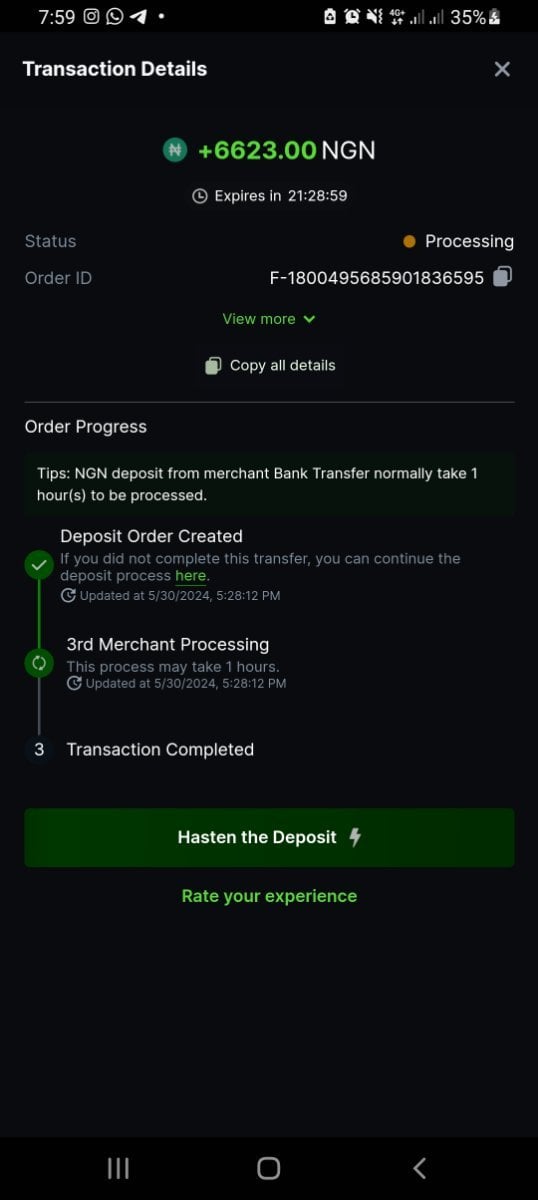Tap the green checkmark Deposit Order Created step
538x1200 pixels.
pyautogui.click(x=38, y=565)
